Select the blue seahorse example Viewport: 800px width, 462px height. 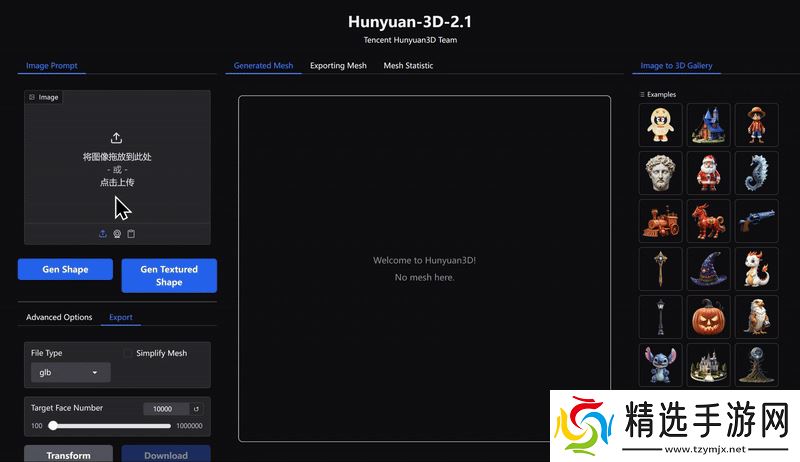coord(756,173)
